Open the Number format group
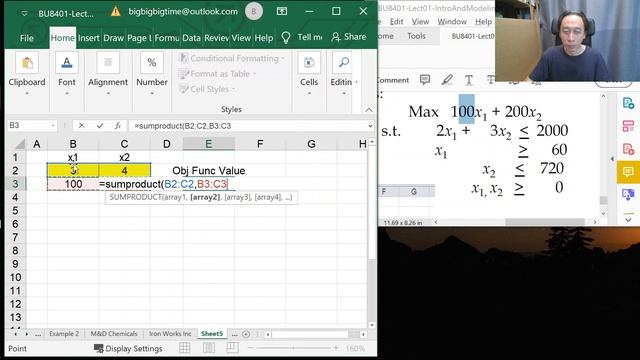 152,75
